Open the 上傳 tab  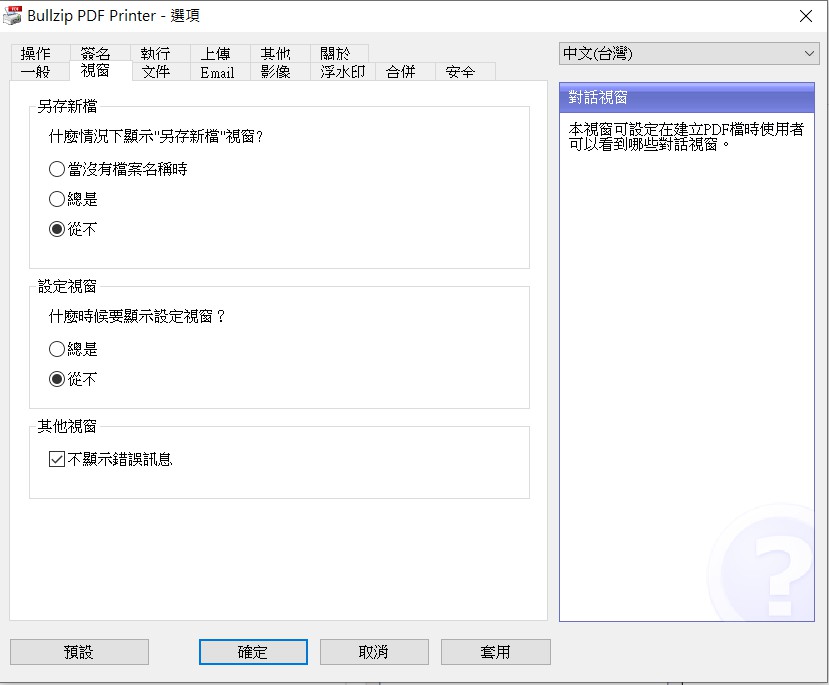pos(219,53)
